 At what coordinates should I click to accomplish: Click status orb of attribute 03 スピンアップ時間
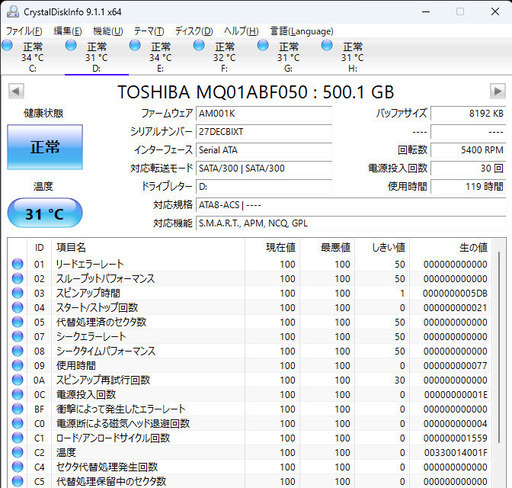(x=18, y=293)
